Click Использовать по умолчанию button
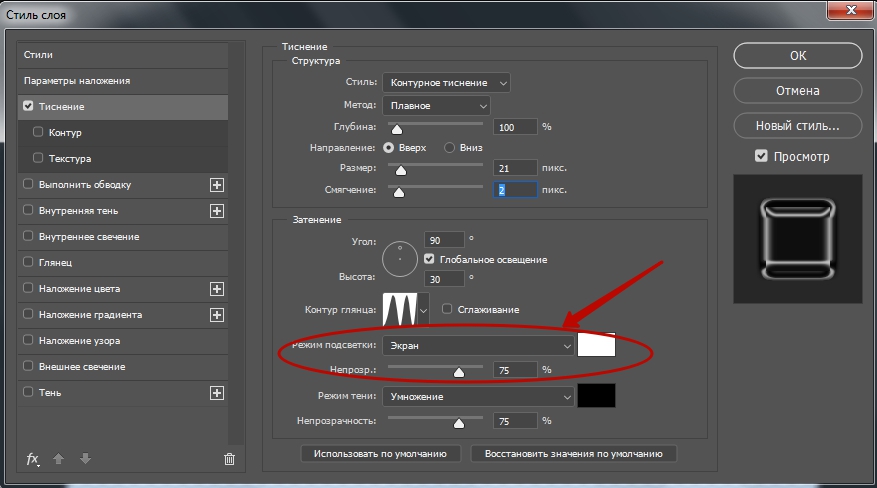 (x=380, y=454)
